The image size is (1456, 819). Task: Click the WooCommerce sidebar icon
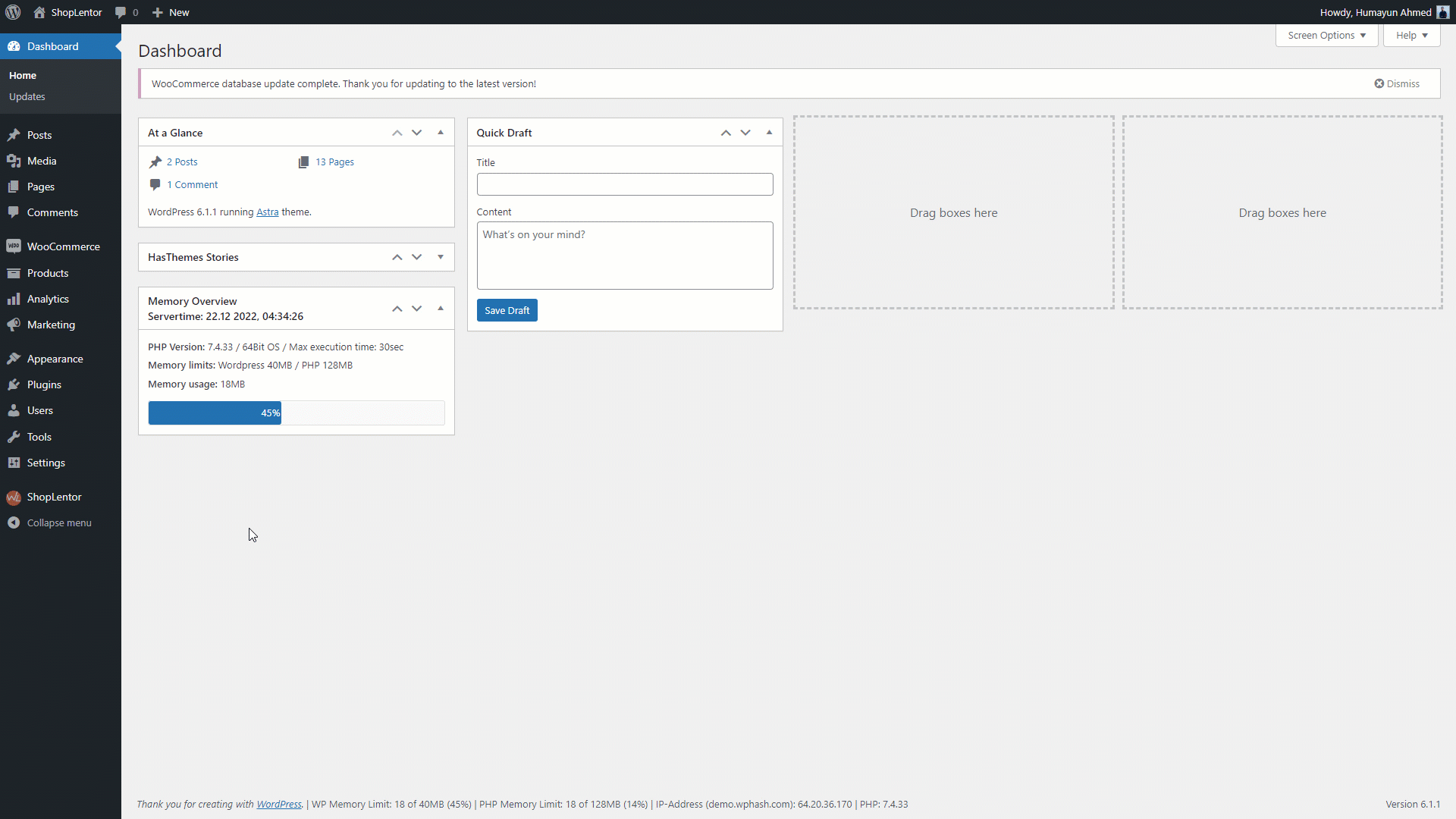(x=14, y=246)
